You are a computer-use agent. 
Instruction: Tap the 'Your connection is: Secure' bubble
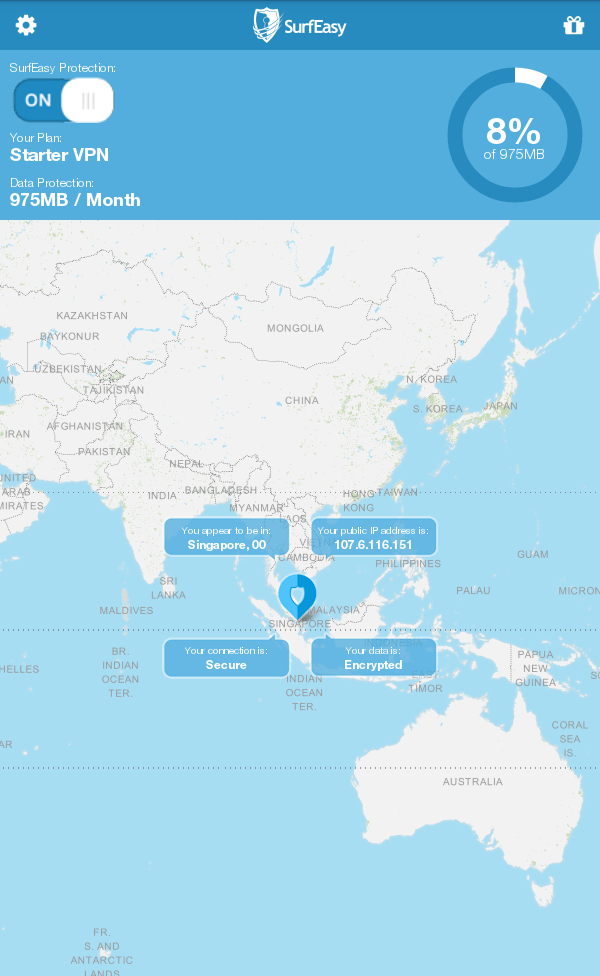(x=227, y=658)
